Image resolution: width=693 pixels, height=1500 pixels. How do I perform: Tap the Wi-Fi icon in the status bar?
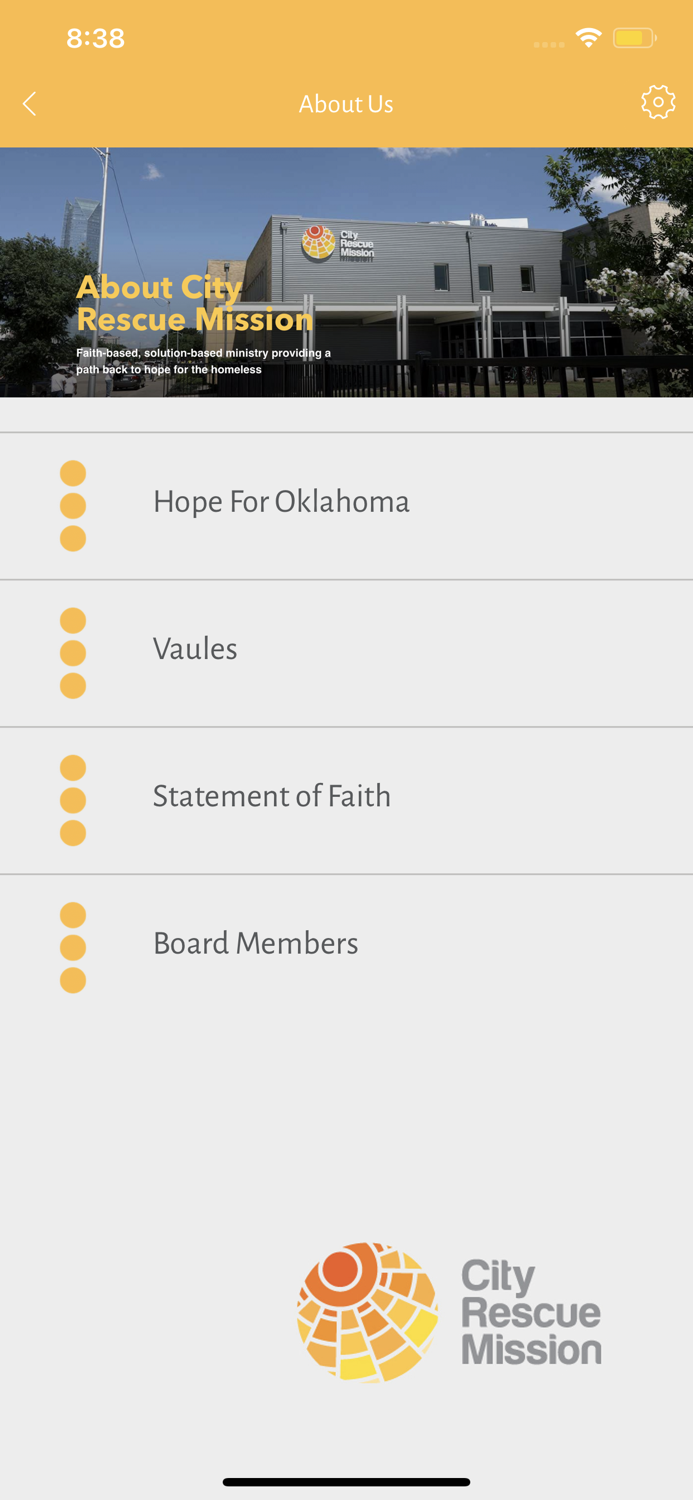588,36
